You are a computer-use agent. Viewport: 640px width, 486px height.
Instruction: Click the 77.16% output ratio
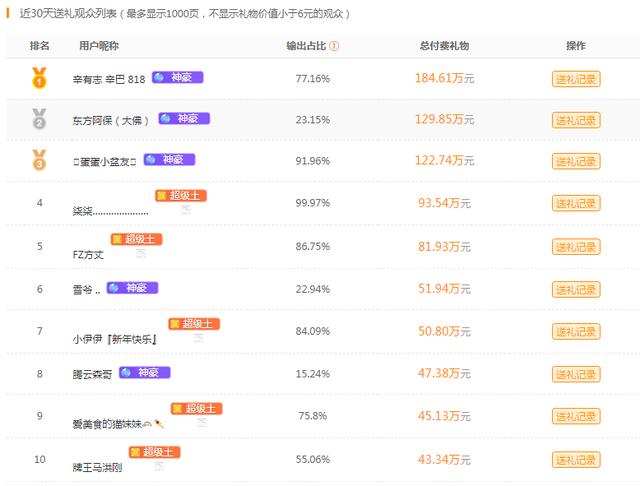click(313, 78)
